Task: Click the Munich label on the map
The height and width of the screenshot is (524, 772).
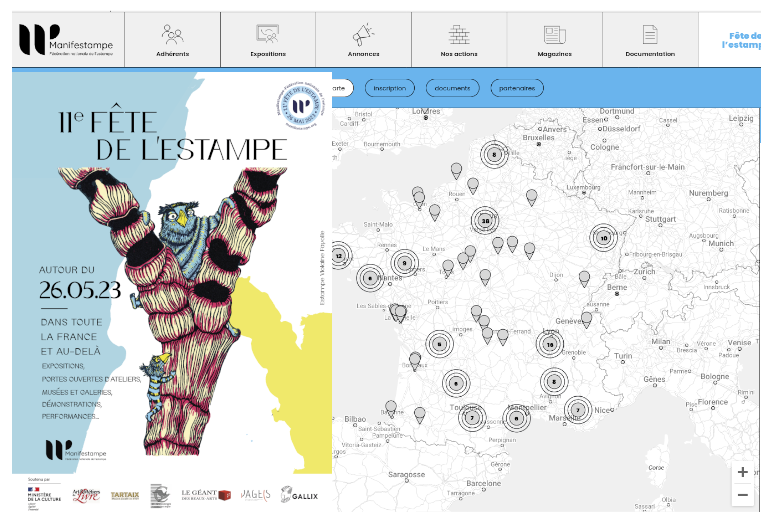Action: [x=721, y=243]
